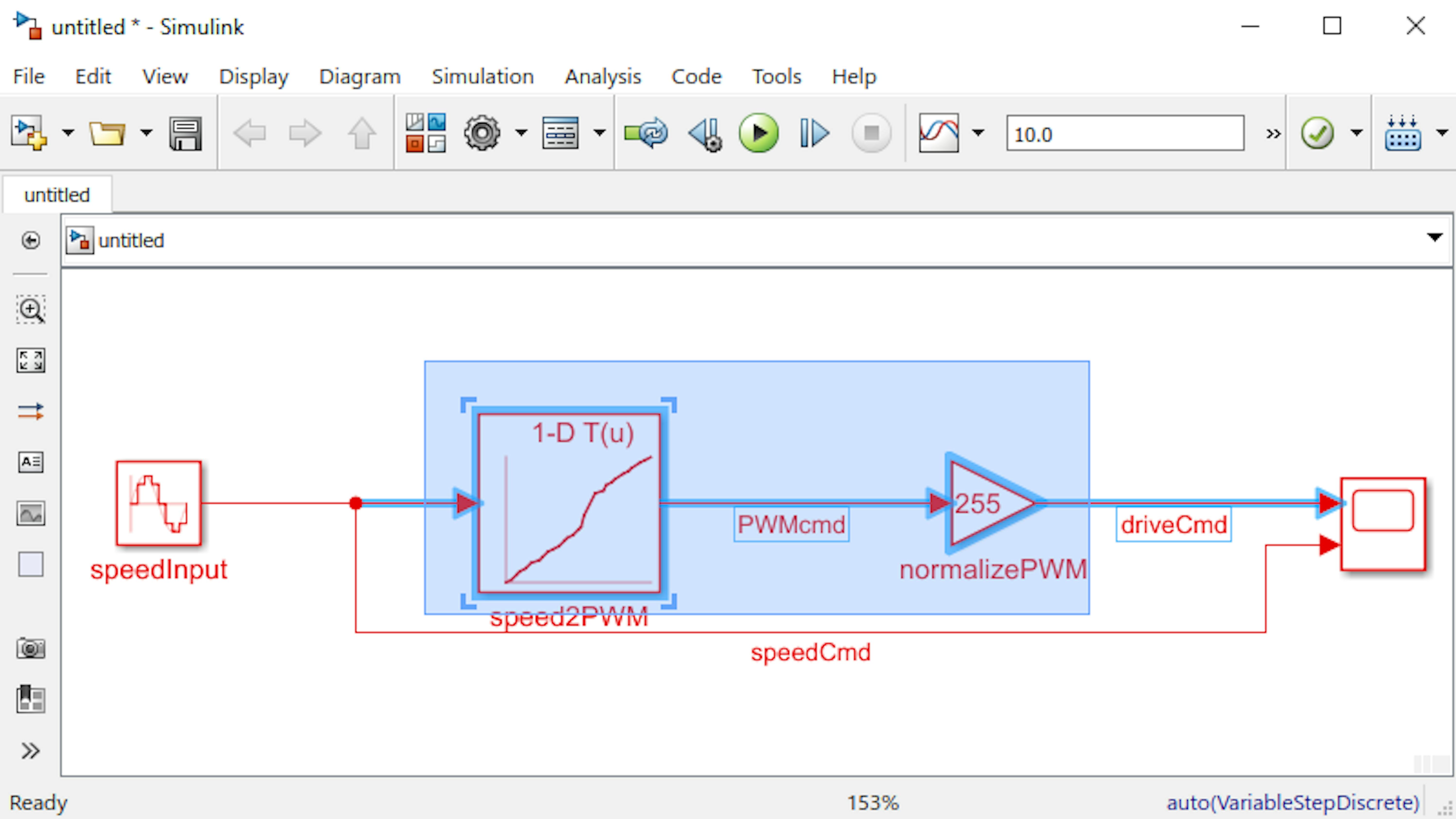Click the Fit to View icon
The width and height of the screenshot is (1456, 819).
pos(31,360)
